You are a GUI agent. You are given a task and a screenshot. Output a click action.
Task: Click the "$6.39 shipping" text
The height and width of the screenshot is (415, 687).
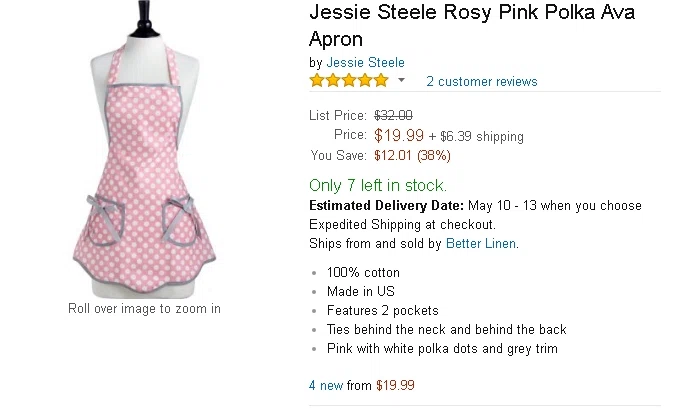click(481, 136)
